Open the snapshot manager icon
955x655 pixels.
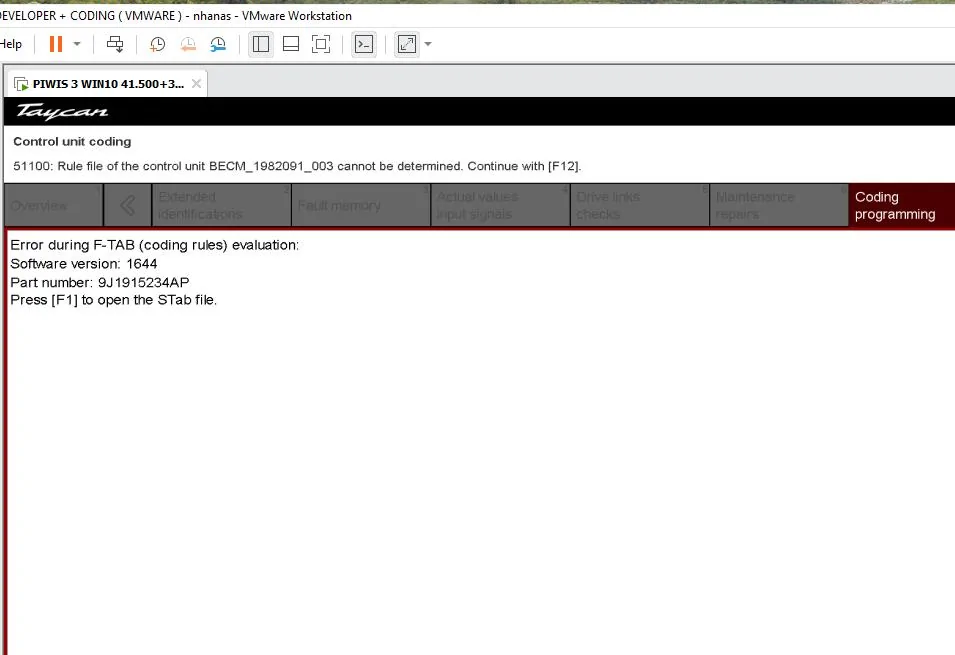pos(218,44)
